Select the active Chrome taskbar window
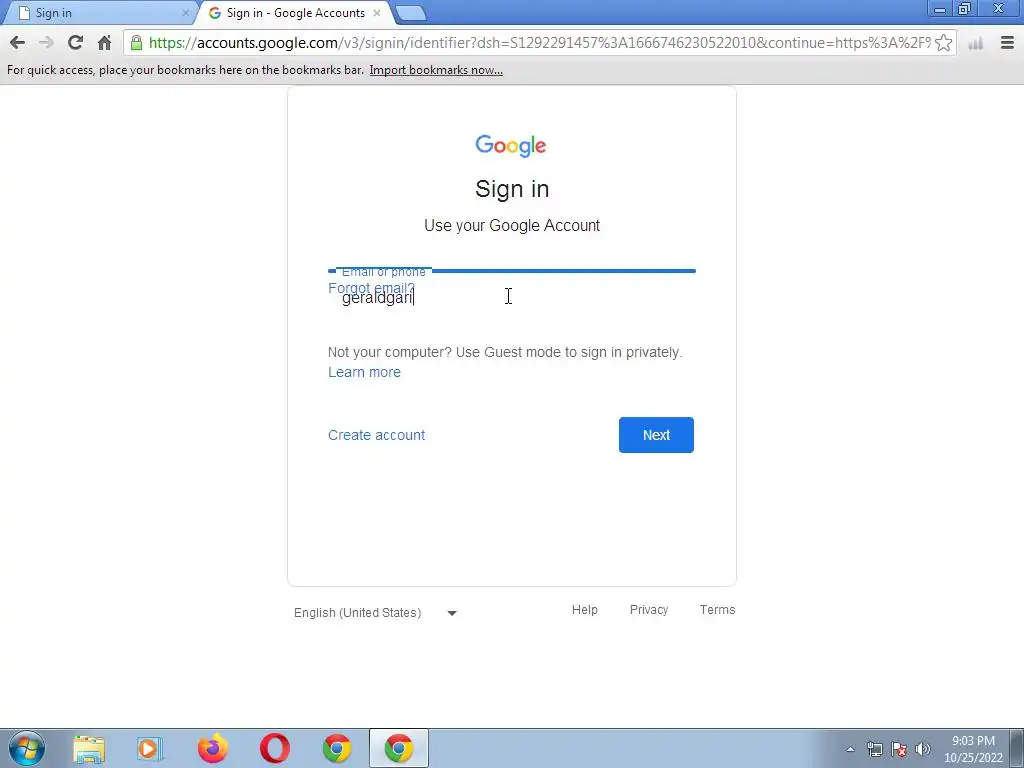 click(x=399, y=748)
